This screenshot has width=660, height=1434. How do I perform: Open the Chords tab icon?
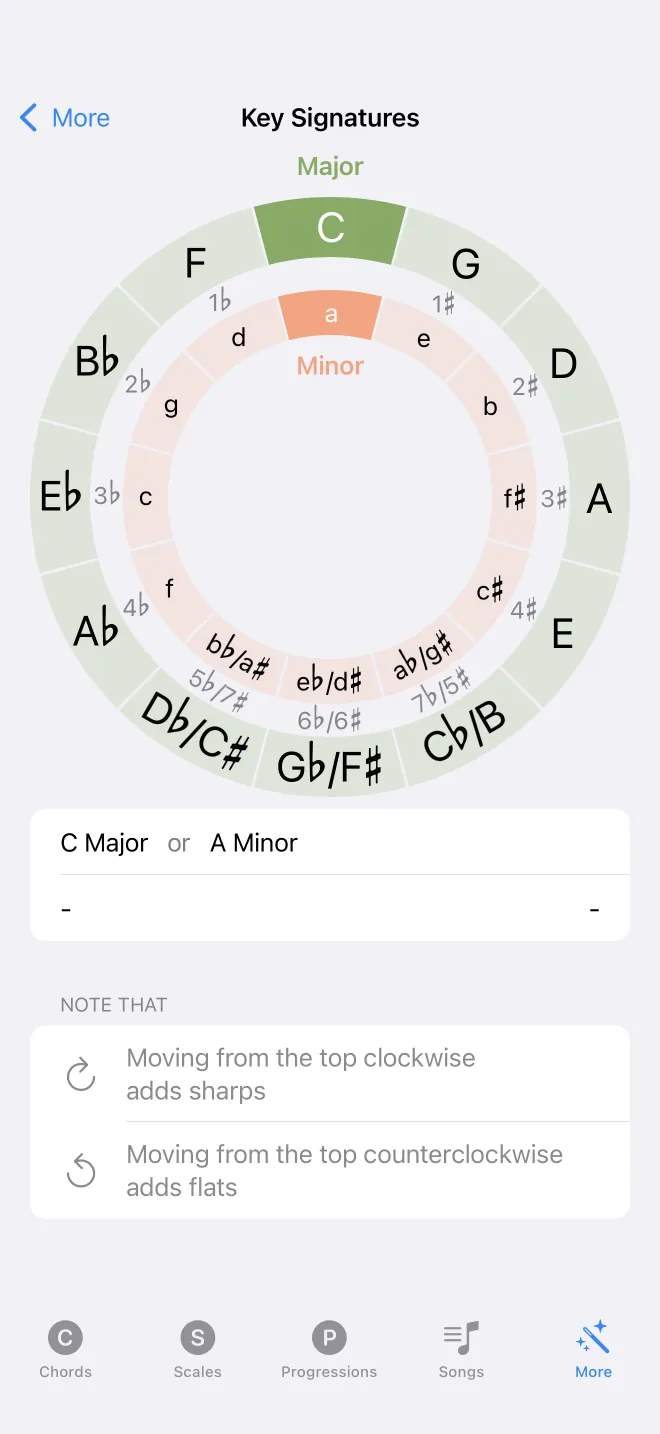point(65,1337)
